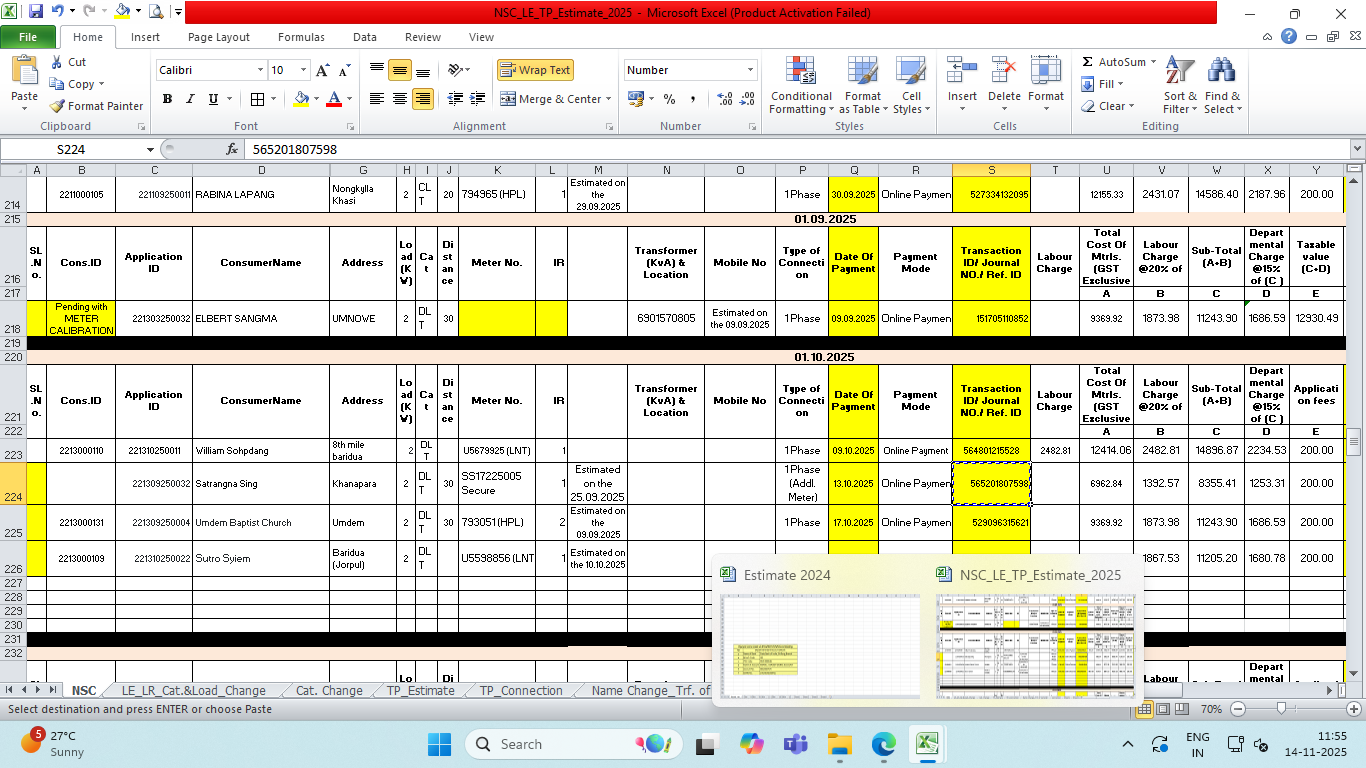Image resolution: width=1366 pixels, height=768 pixels.
Task: Switch to the TP_Estimate sheet tab
Action: click(420, 690)
